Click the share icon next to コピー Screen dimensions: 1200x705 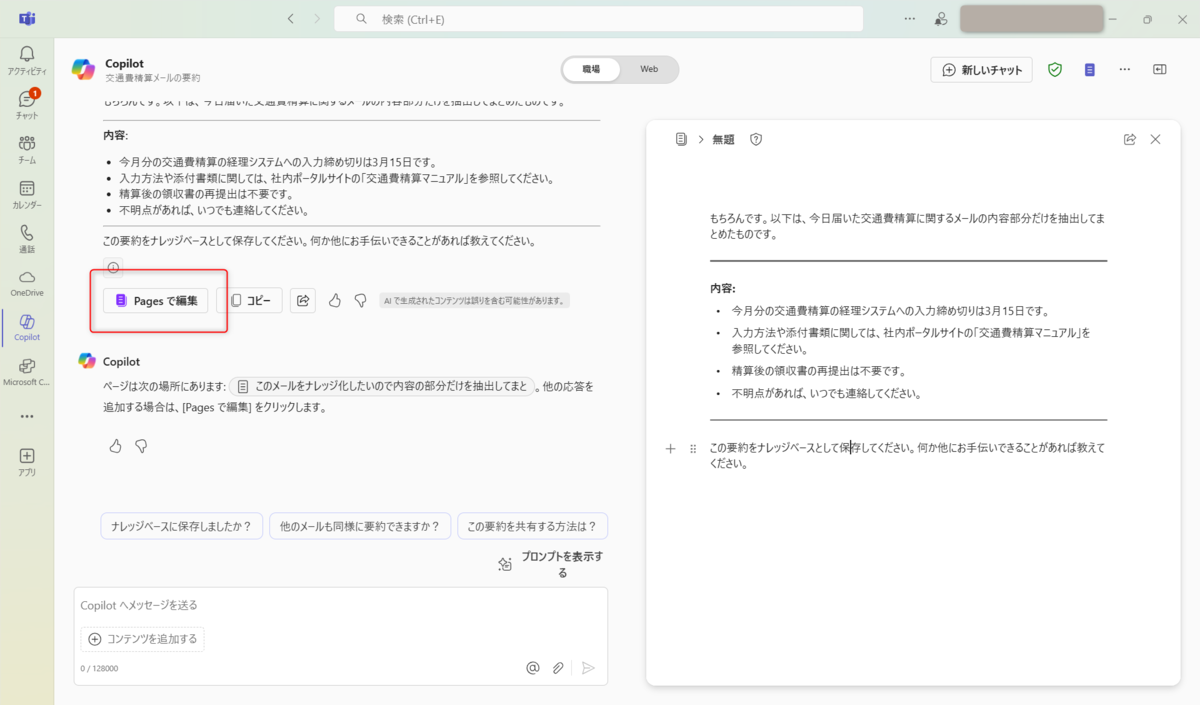click(x=303, y=300)
